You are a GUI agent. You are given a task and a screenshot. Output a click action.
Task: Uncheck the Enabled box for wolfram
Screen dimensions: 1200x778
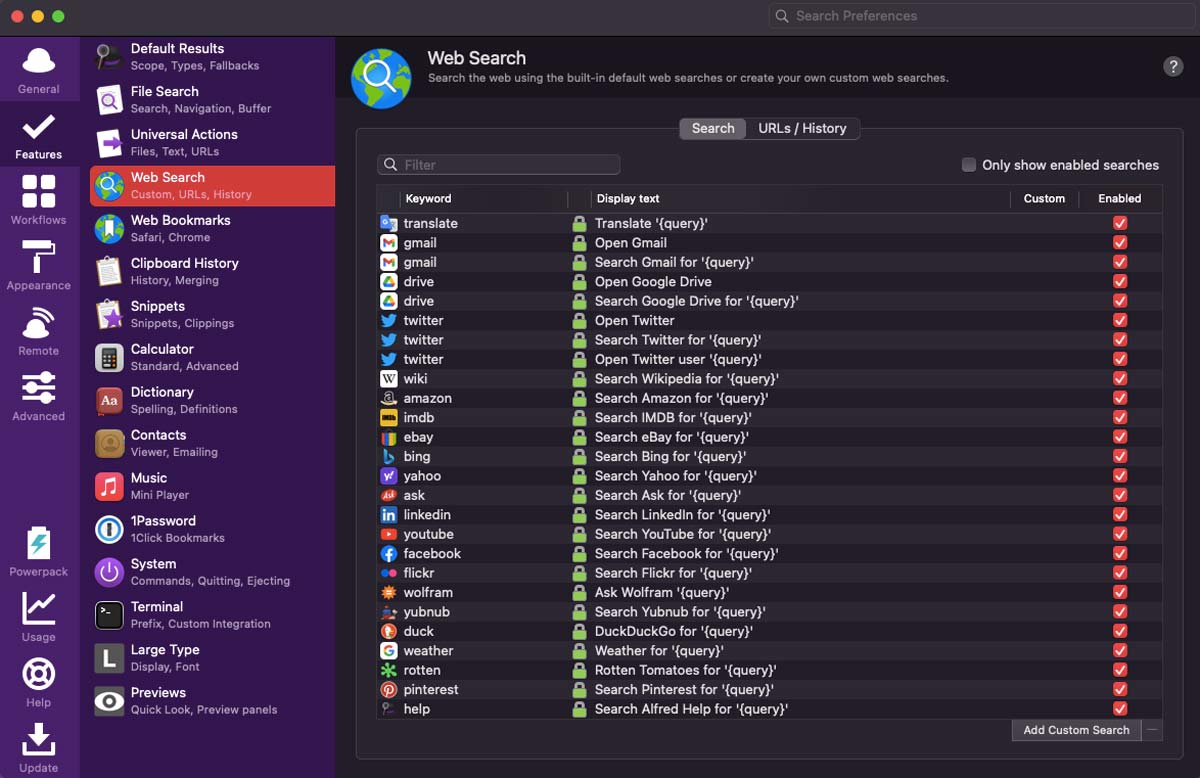point(1120,592)
